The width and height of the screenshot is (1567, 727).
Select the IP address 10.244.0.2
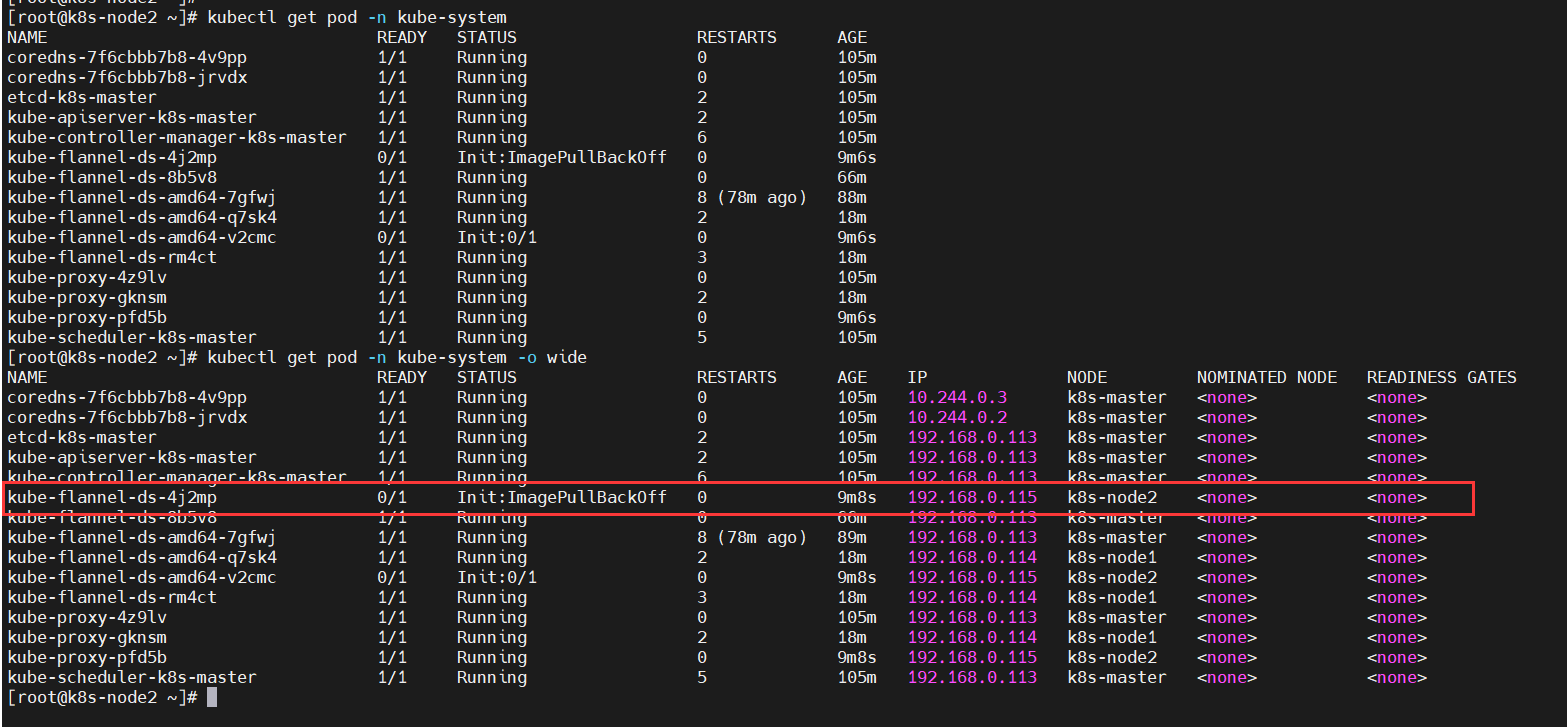point(957,417)
